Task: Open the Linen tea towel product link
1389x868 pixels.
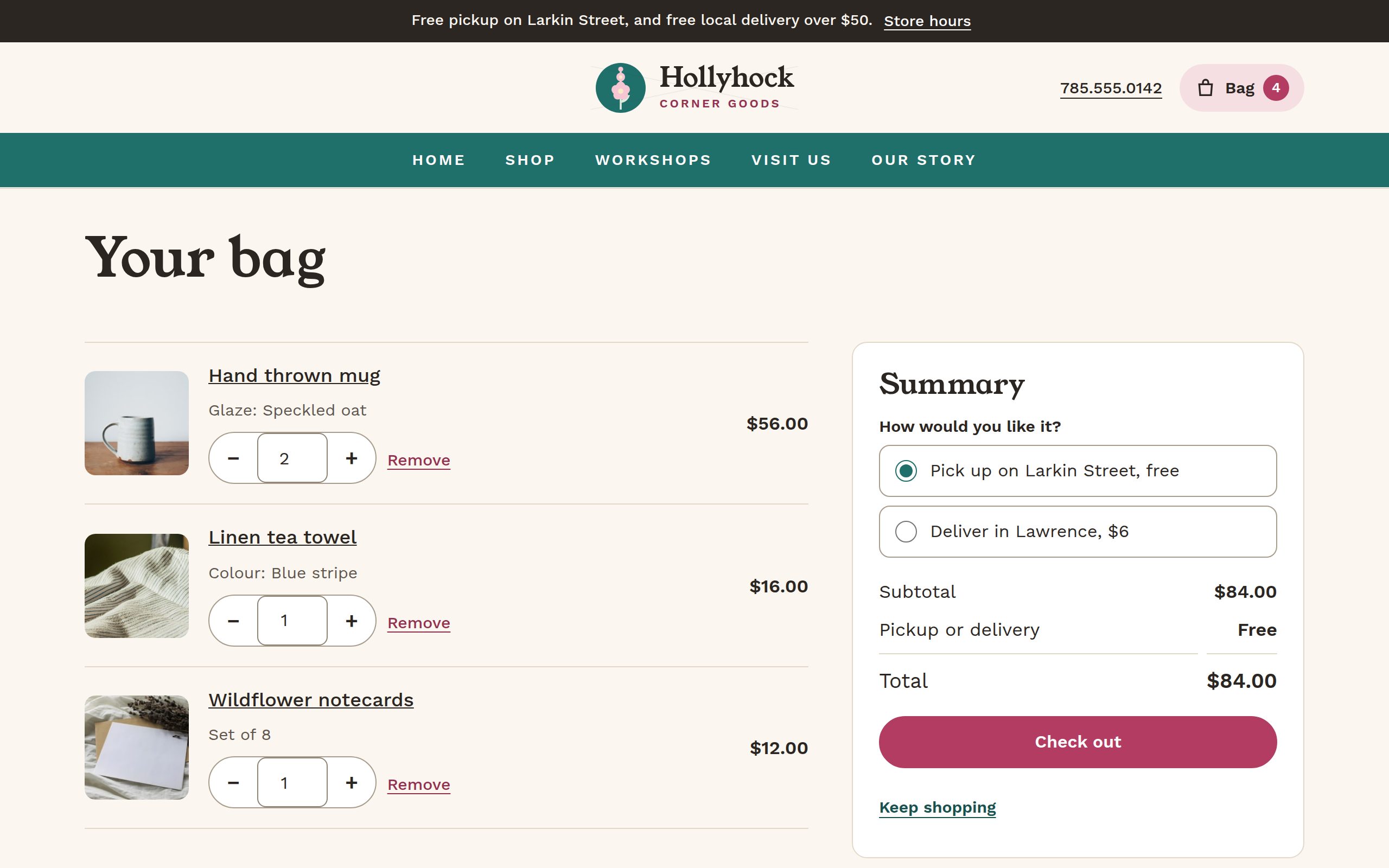Action: point(282,537)
